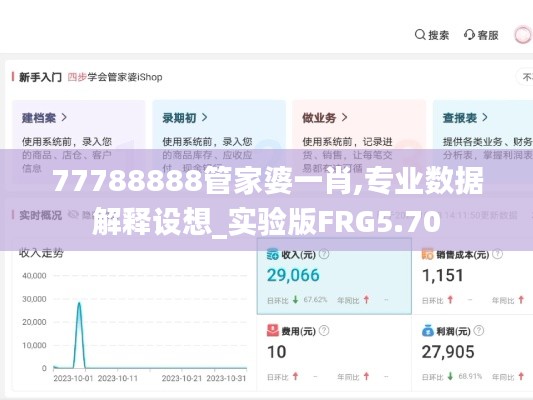Click the revenue peak on line chart
533x400 pixels.
(79, 303)
